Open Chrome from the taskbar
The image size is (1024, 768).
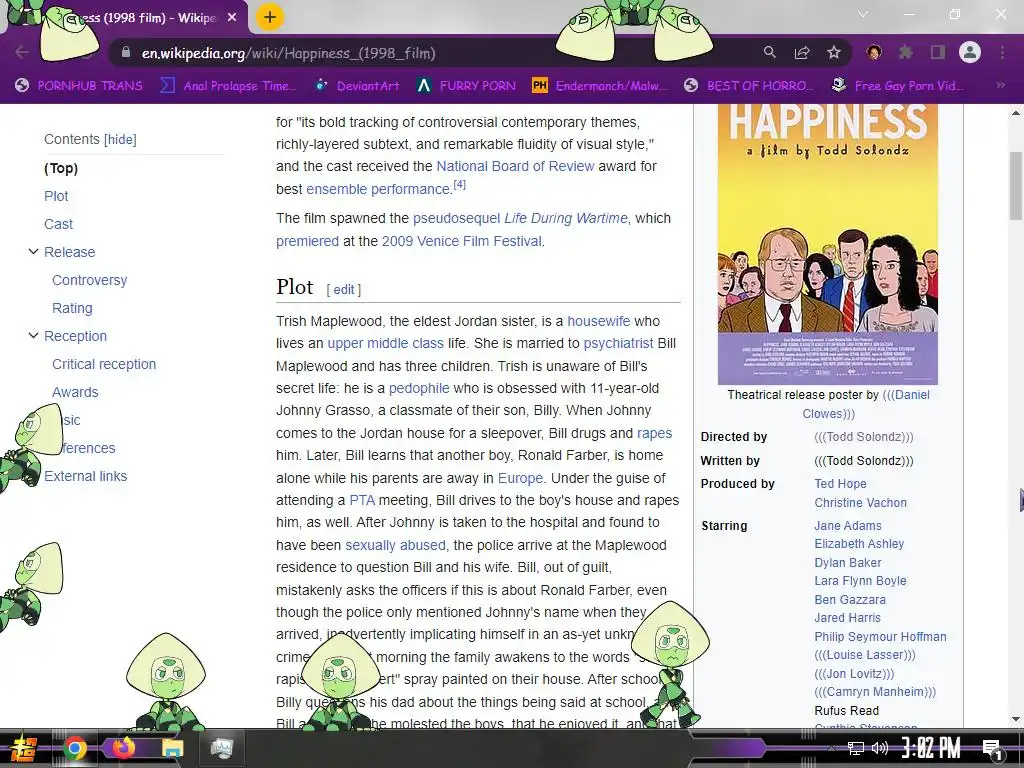click(74, 748)
